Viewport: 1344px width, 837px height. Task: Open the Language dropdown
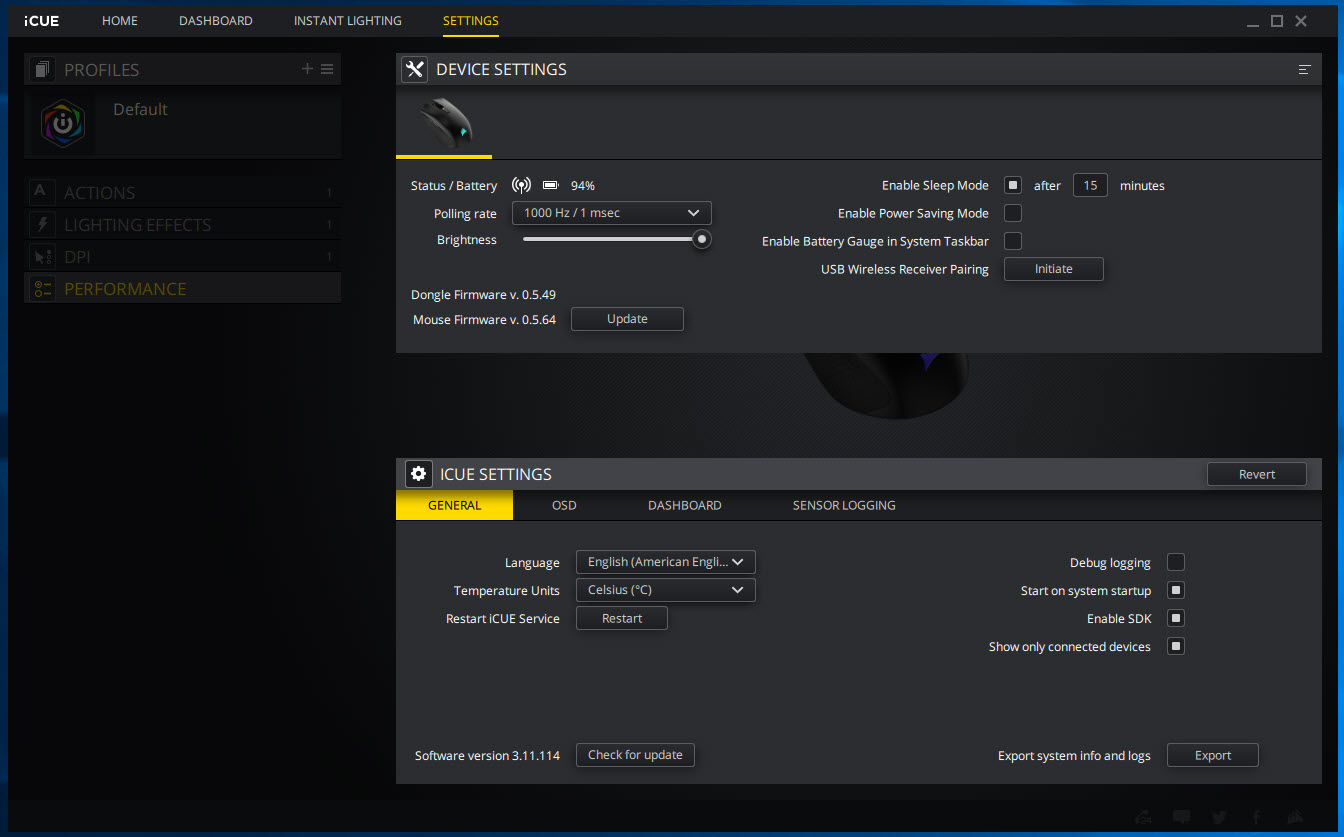[666, 562]
